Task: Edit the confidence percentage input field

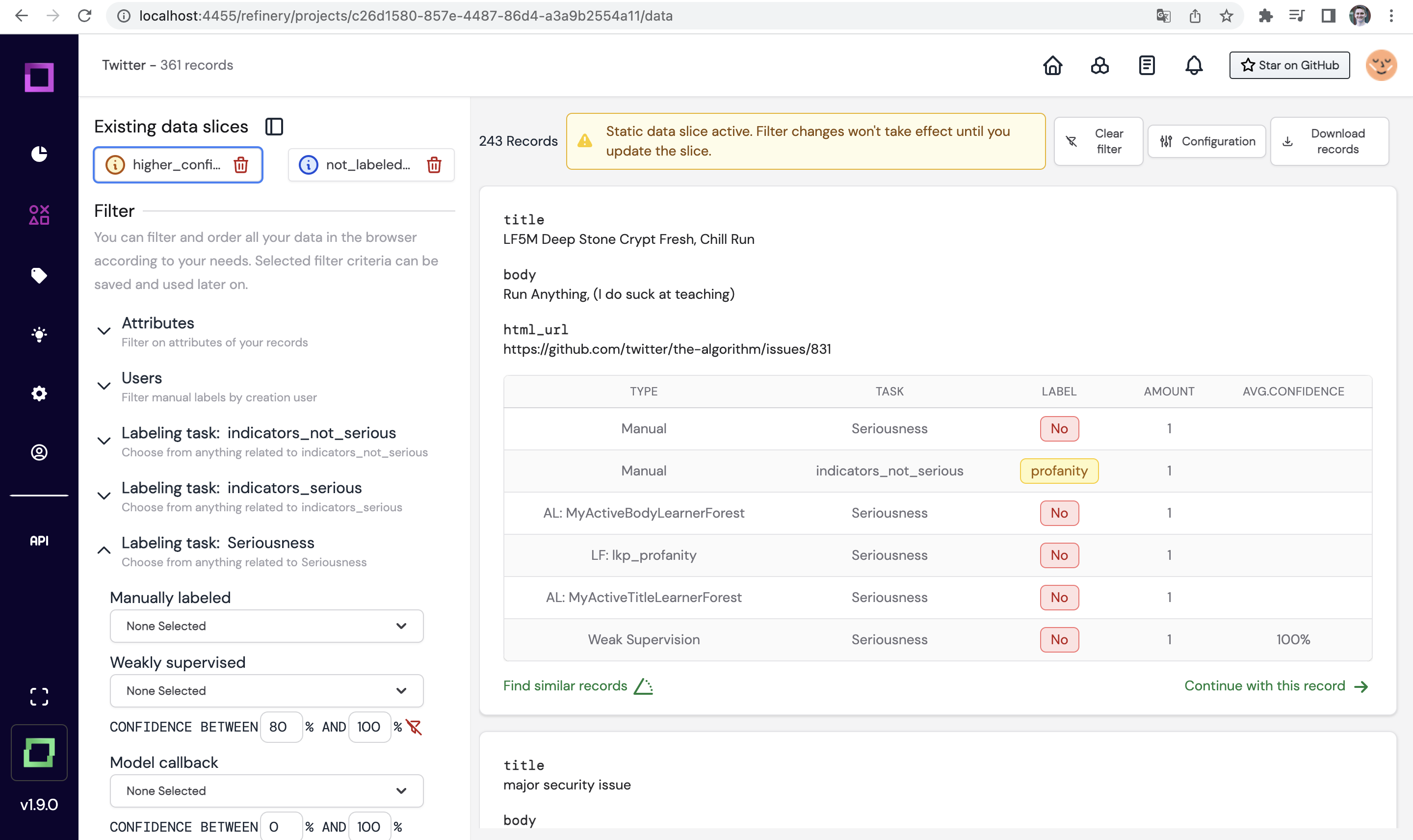Action: [x=281, y=727]
